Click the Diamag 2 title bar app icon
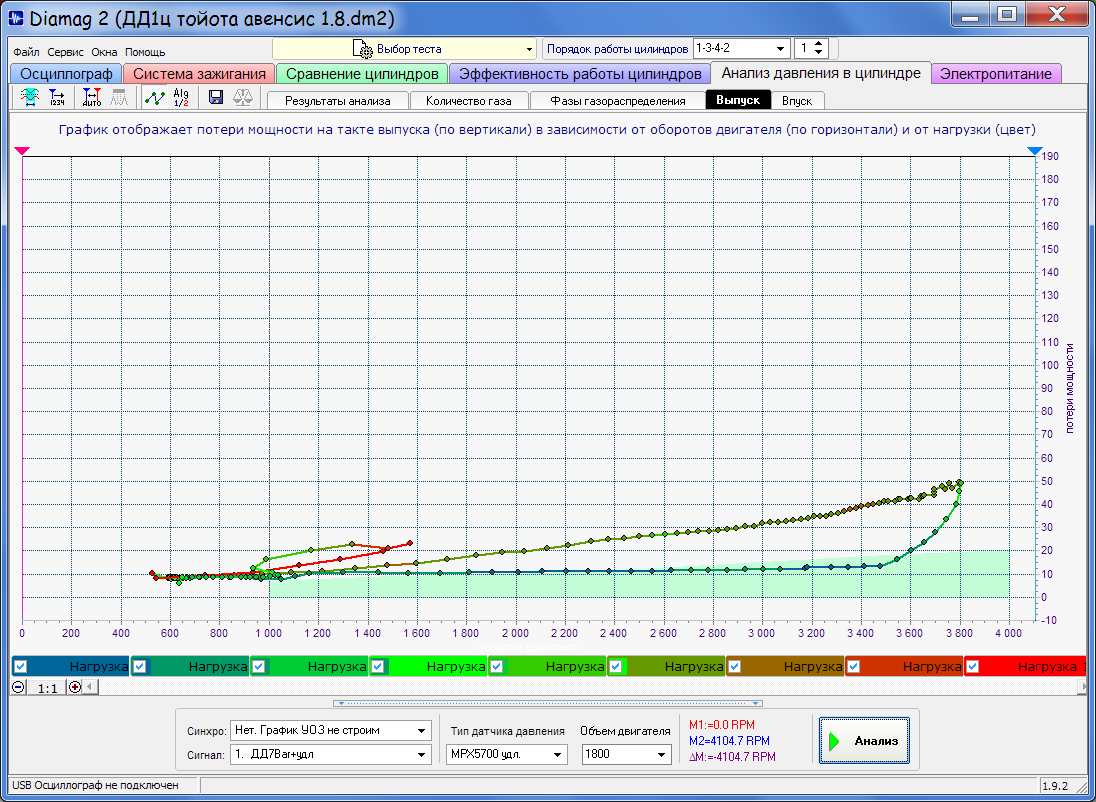Screen dimensions: 1096x802 pyautogui.click(x=15, y=18)
